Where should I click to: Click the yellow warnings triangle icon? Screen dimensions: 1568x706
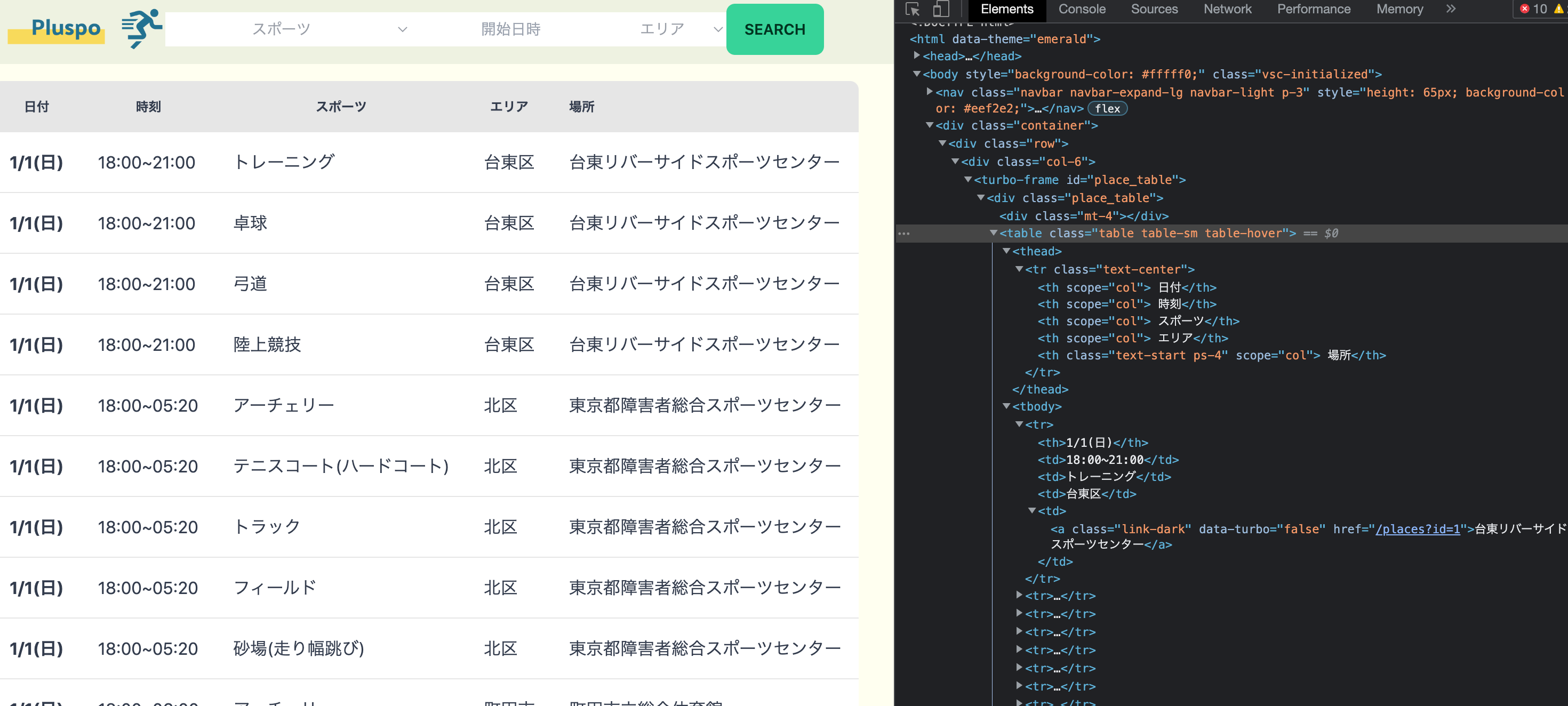click(x=1558, y=9)
